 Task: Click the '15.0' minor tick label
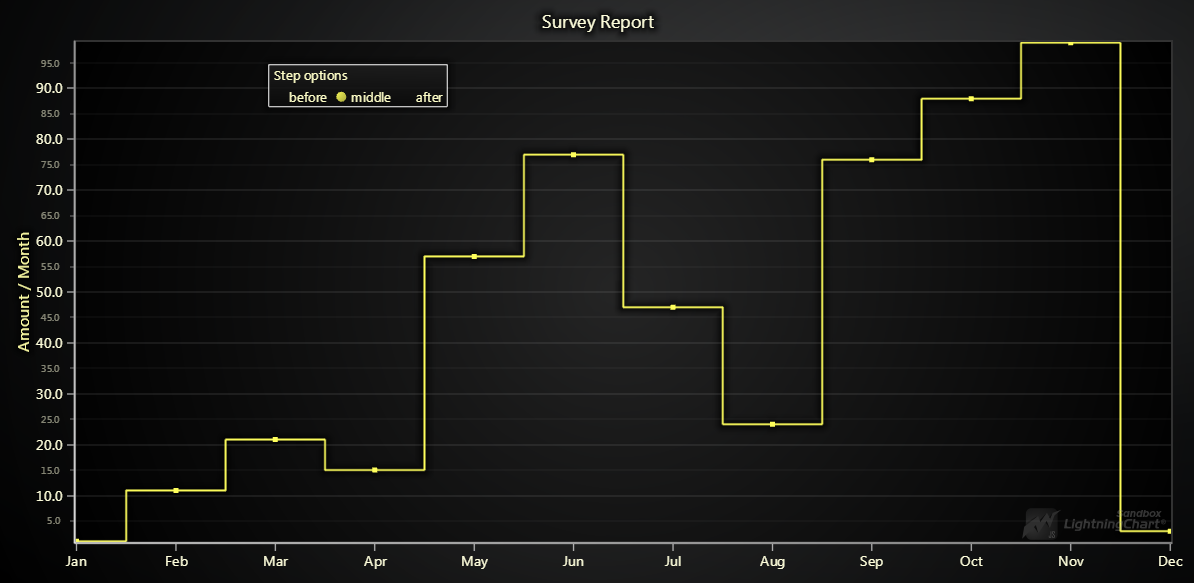click(50, 470)
